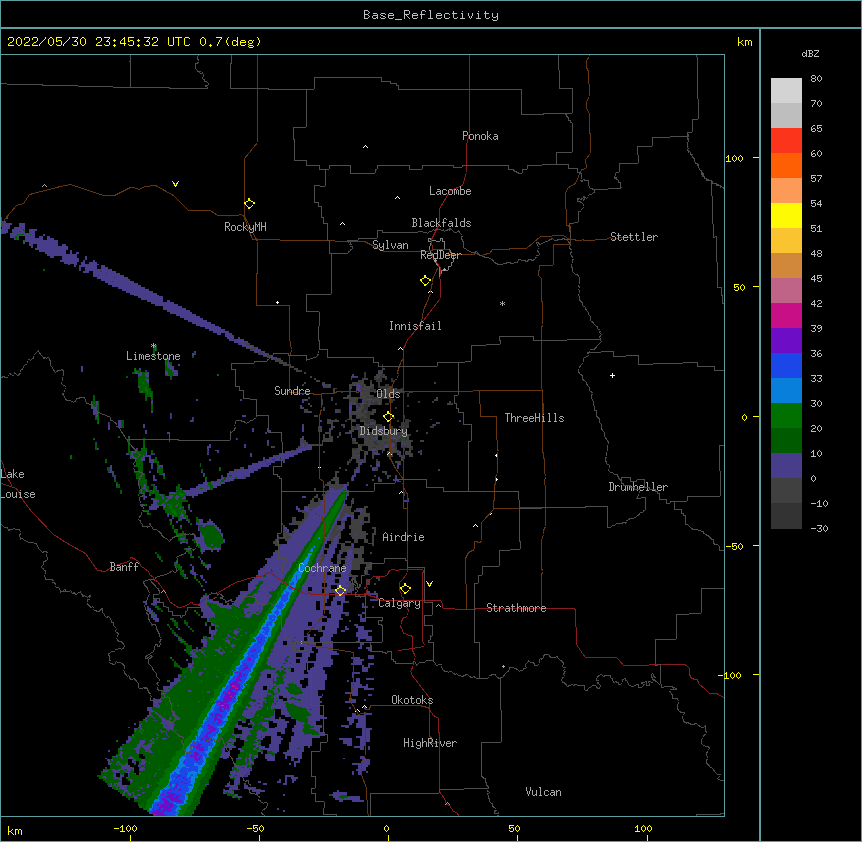
Task: Click the Blackfalds city label
Action: coord(441,223)
